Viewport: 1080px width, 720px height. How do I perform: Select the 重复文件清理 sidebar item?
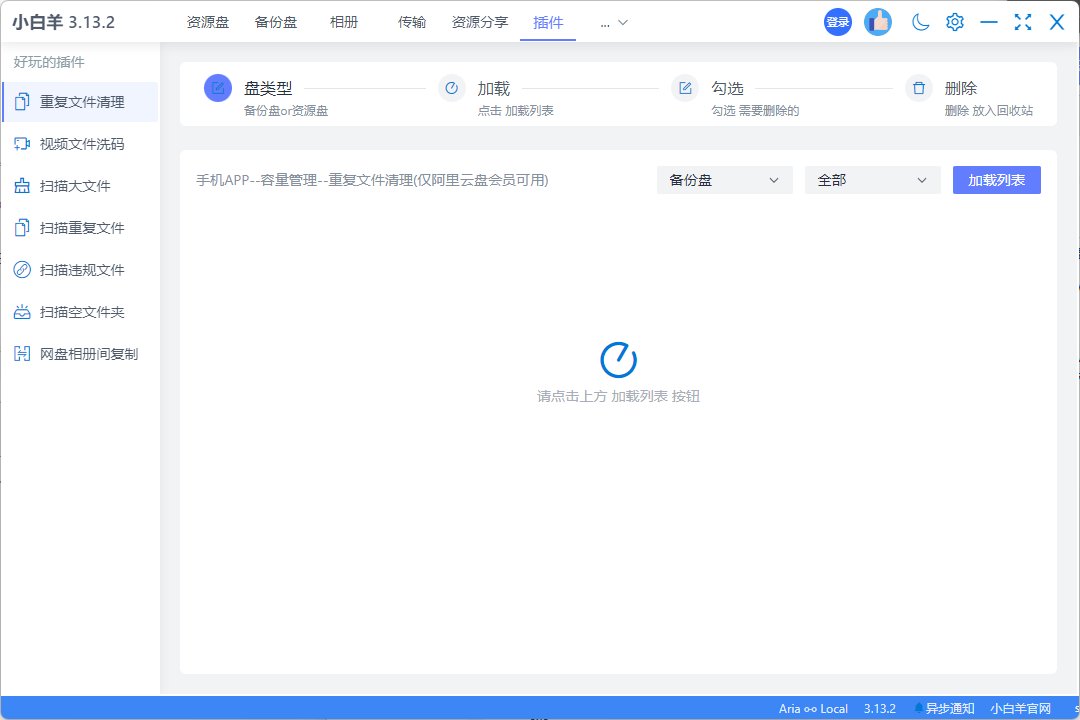pyautogui.click(x=81, y=102)
